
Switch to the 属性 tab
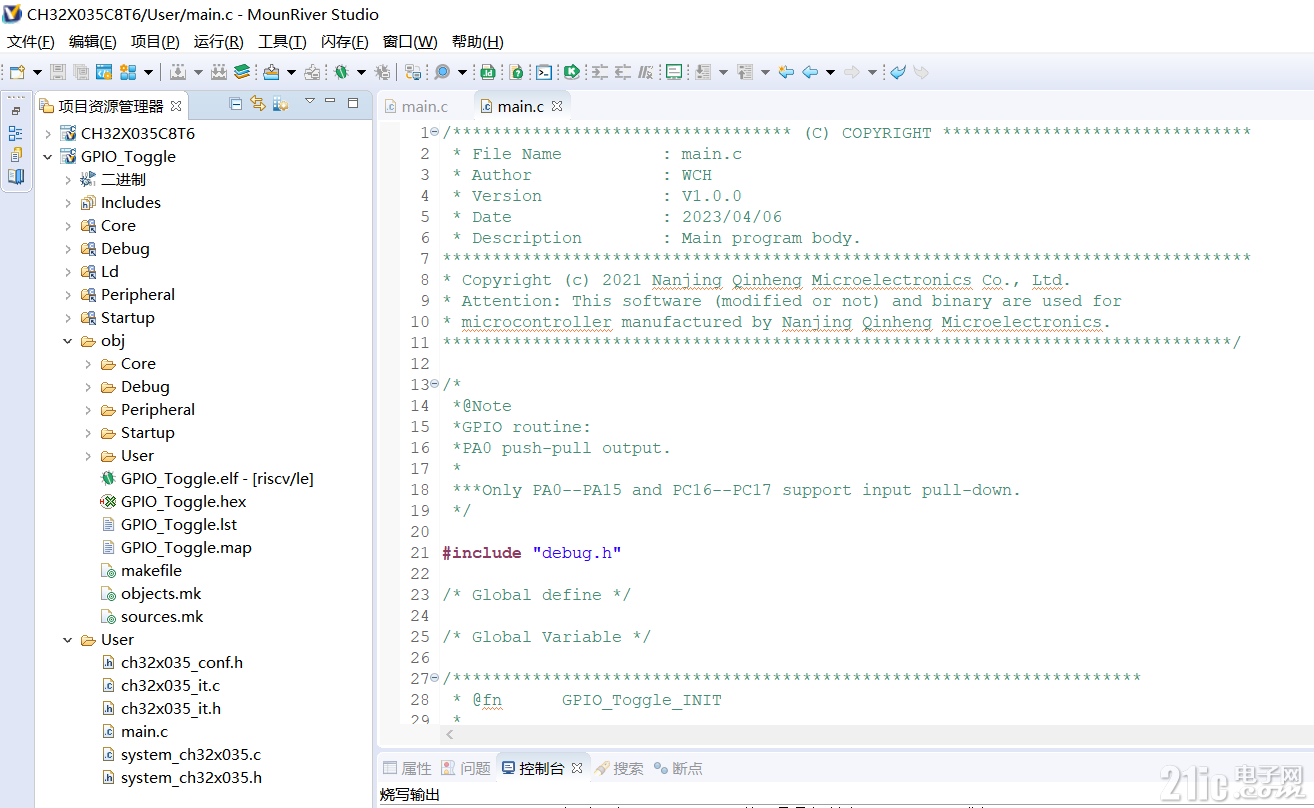click(x=407, y=768)
